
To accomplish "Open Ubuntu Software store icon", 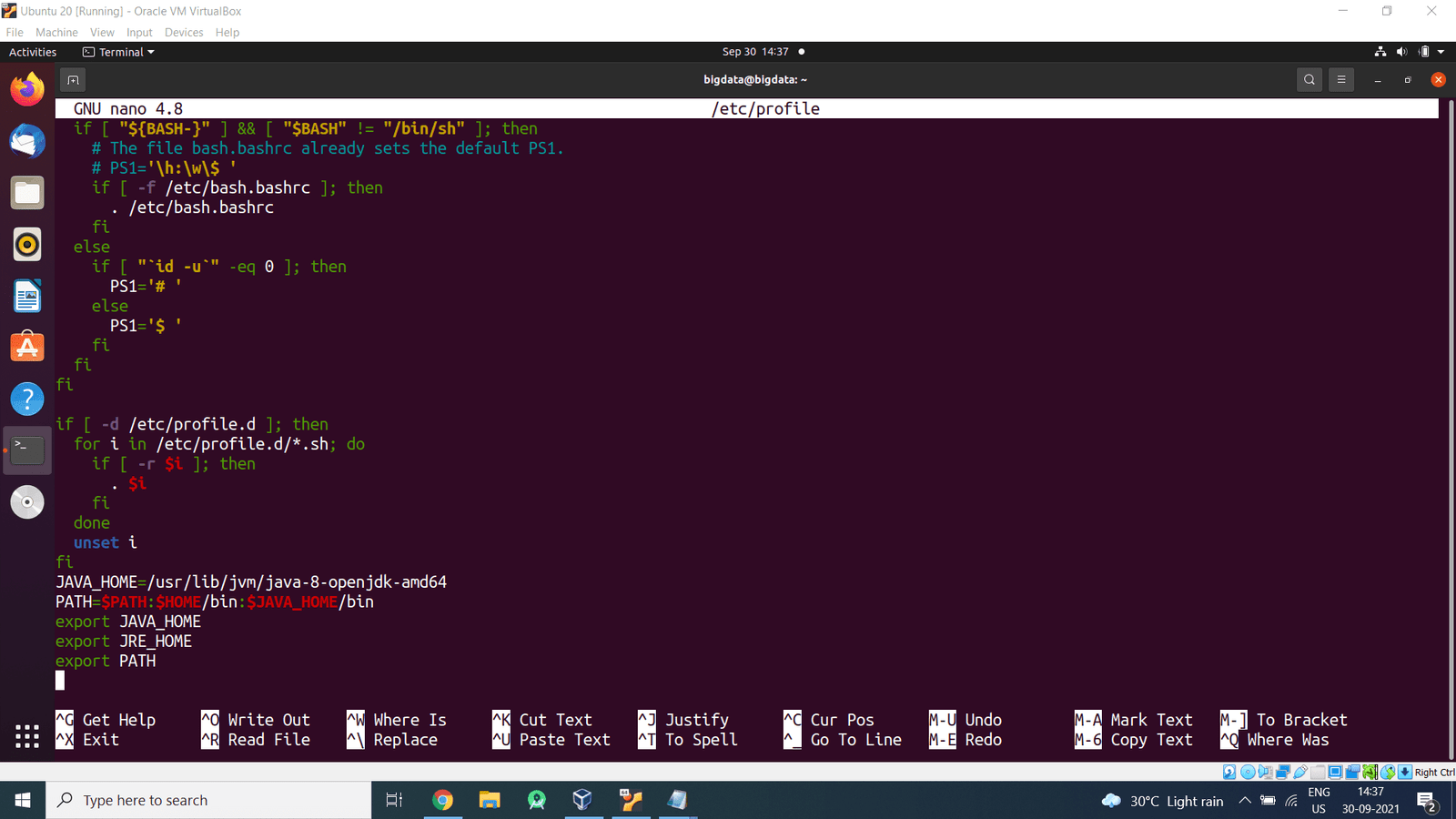I will [x=27, y=348].
